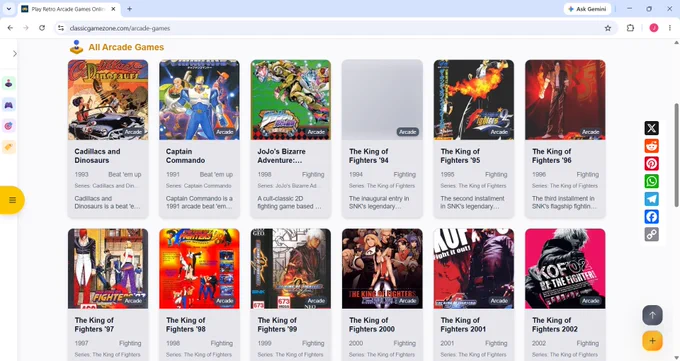
Task: Reload the current page
Action: (x=42, y=28)
